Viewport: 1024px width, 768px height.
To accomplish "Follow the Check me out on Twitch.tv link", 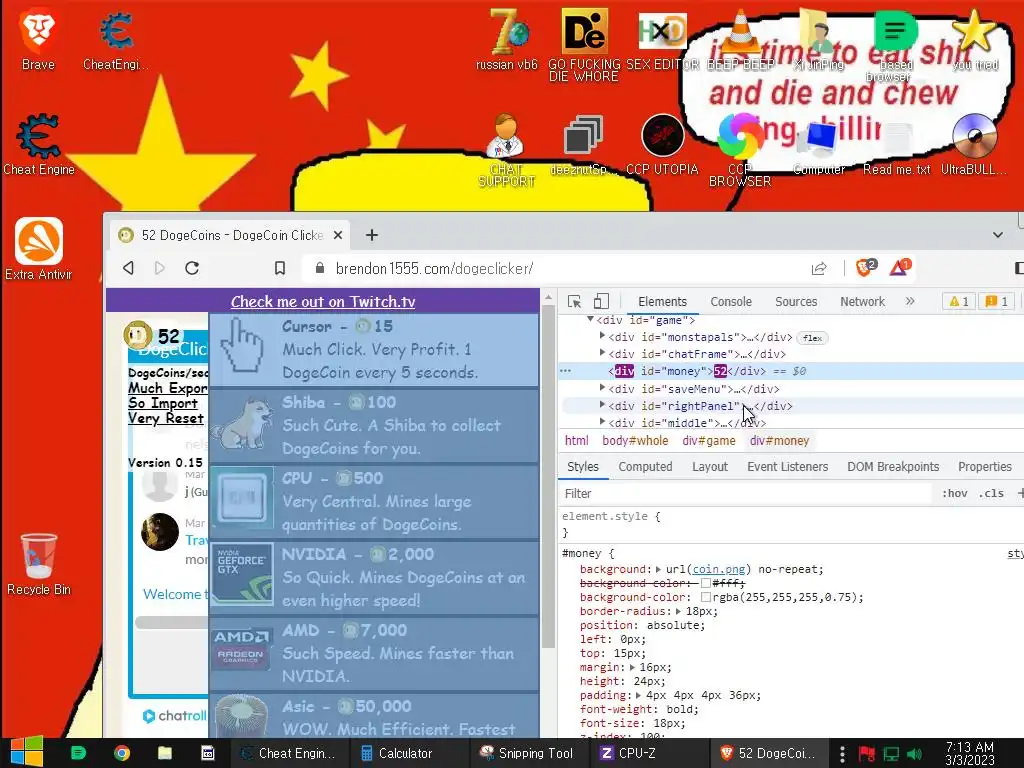I will (323, 302).
